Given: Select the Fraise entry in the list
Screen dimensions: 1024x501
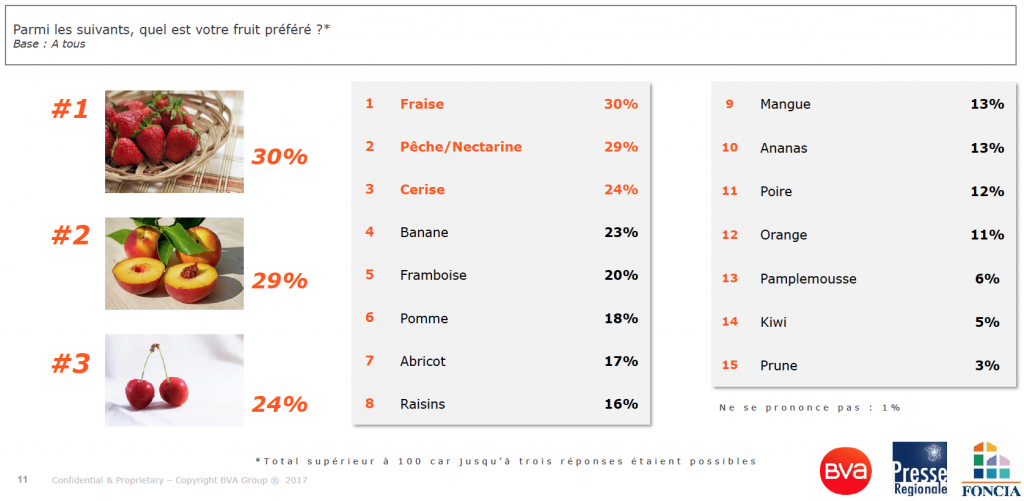Looking at the screenshot, I should click(x=501, y=104).
